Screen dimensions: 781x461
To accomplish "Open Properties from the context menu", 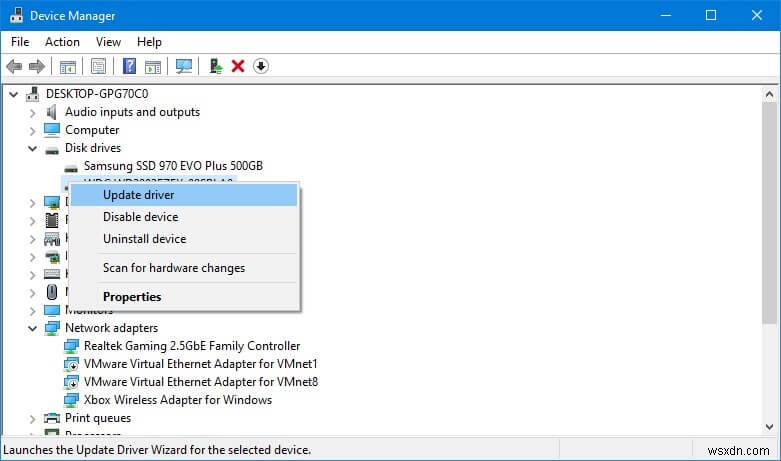I will (184, 297).
